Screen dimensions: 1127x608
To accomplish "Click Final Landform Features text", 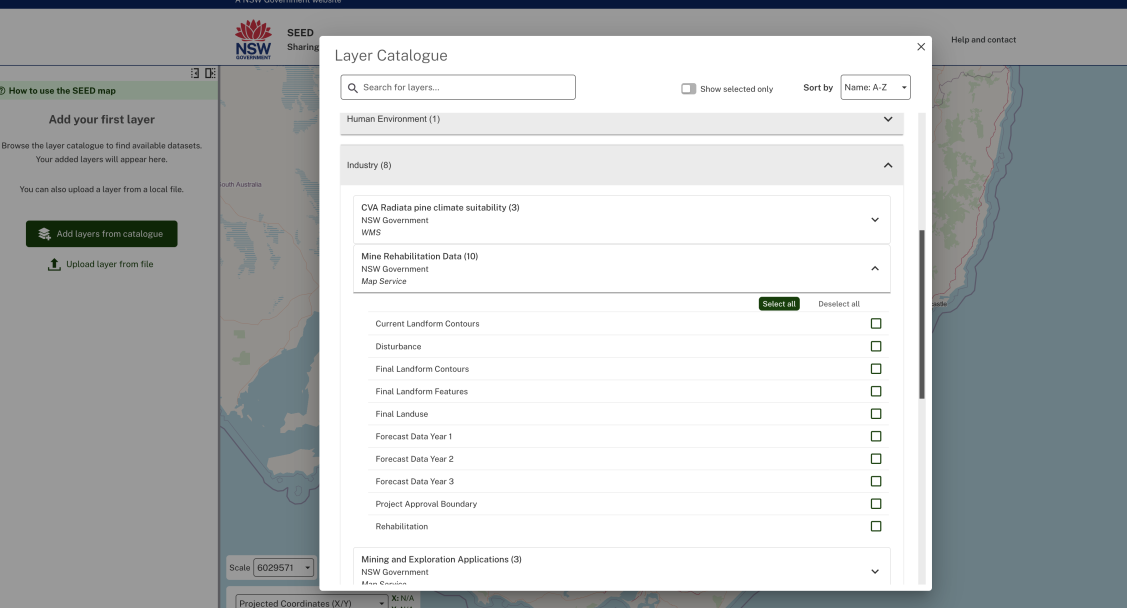I will (x=421, y=392).
